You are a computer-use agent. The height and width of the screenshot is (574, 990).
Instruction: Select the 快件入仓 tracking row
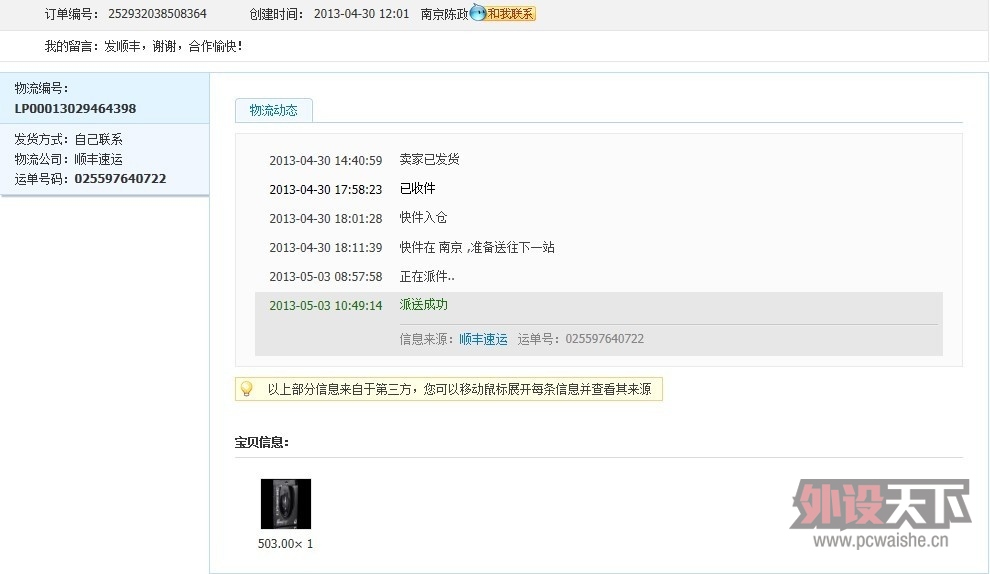[599, 218]
